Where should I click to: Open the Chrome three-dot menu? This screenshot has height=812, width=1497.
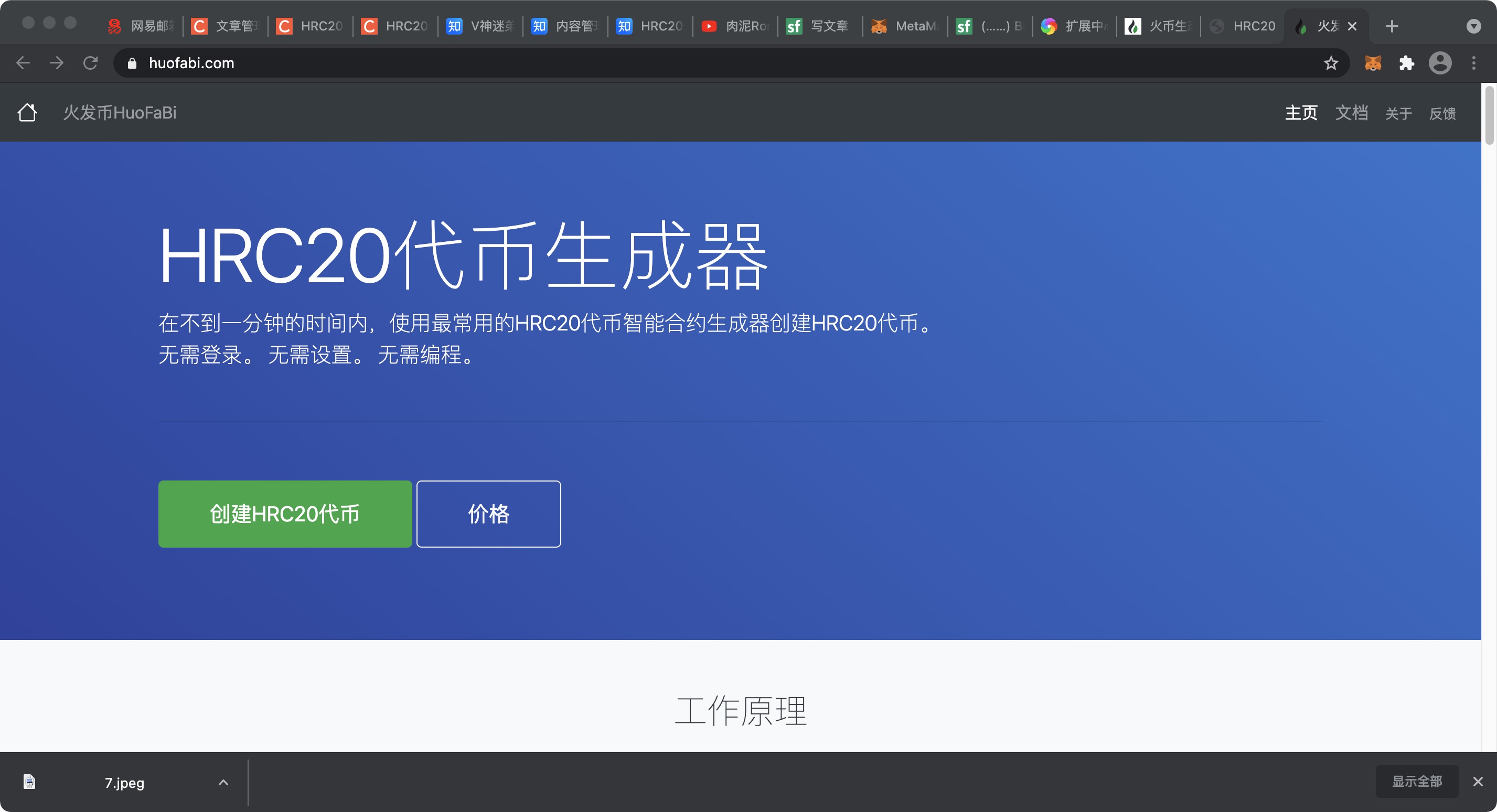(x=1474, y=63)
